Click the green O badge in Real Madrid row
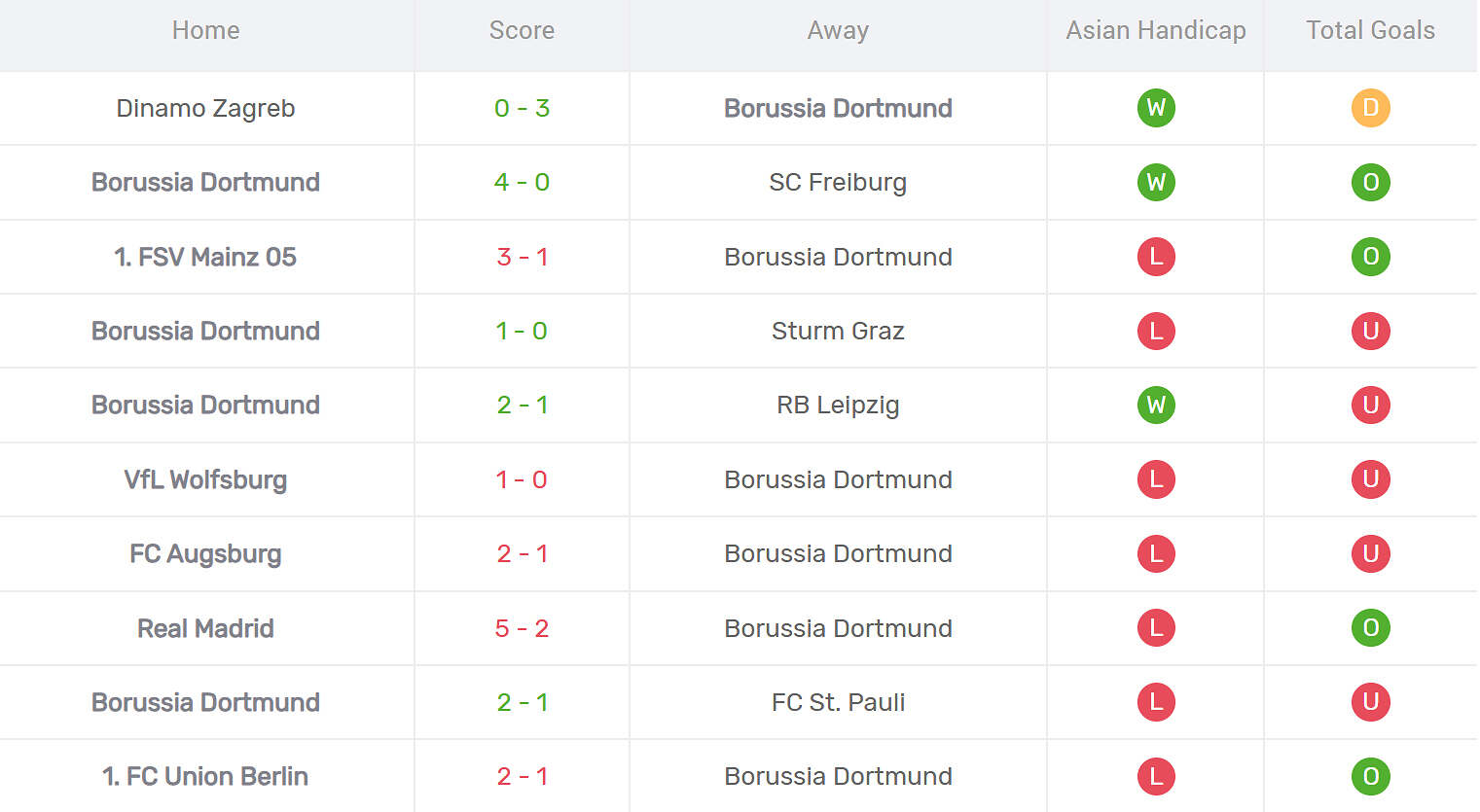The width and height of the screenshot is (1480, 812). (1370, 628)
